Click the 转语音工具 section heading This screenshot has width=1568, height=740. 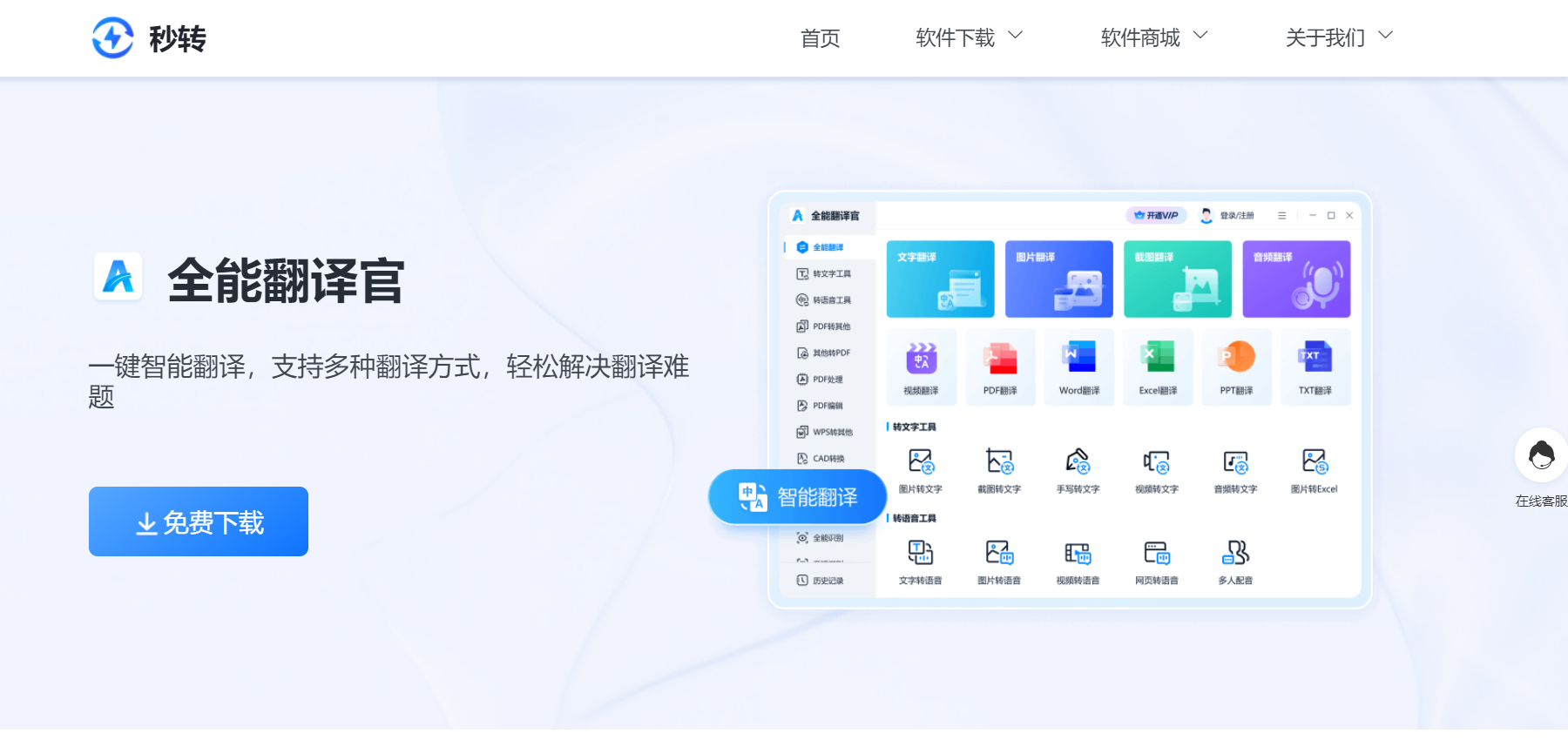[915, 518]
